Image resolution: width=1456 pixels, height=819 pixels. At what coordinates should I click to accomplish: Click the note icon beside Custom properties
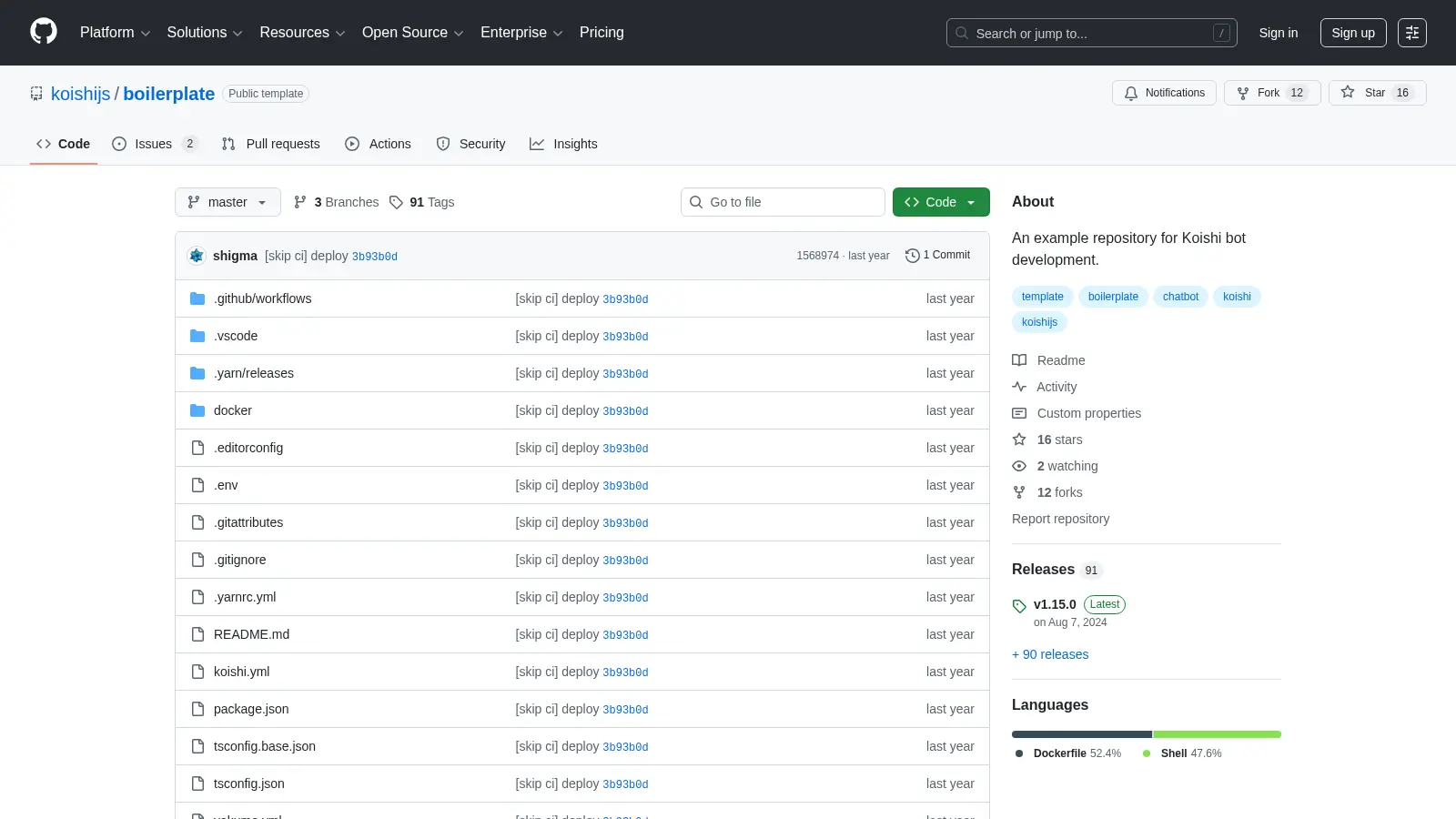pyautogui.click(x=1019, y=413)
